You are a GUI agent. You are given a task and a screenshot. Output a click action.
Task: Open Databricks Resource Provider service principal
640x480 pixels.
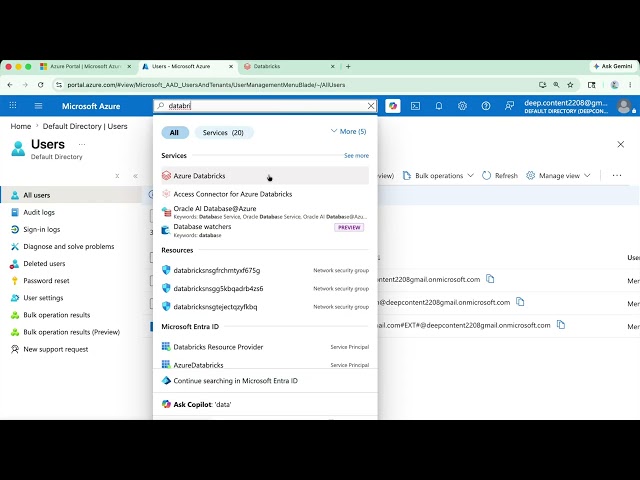pos(265,347)
